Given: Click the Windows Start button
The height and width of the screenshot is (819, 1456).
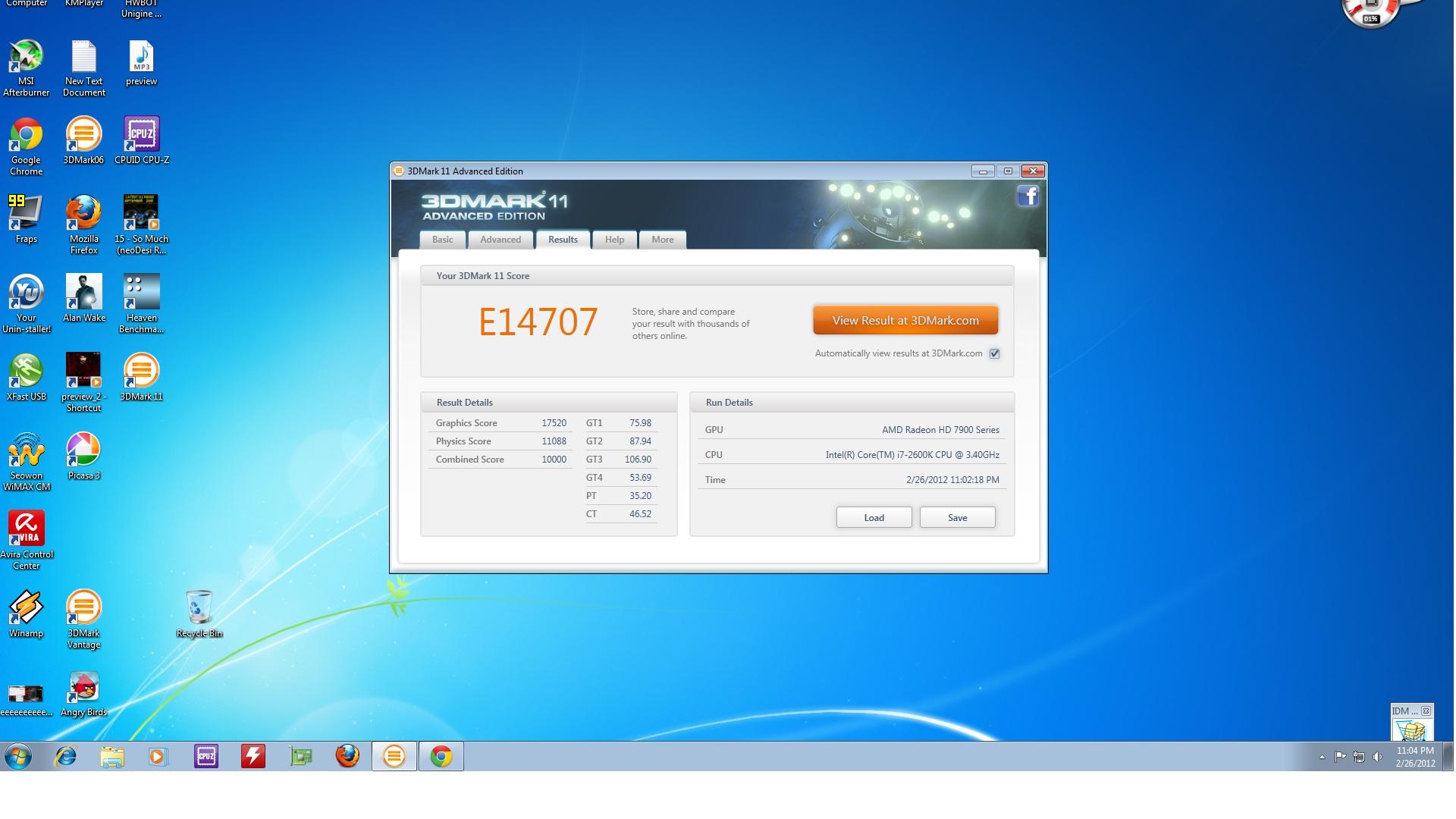Looking at the screenshot, I should click(18, 756).
